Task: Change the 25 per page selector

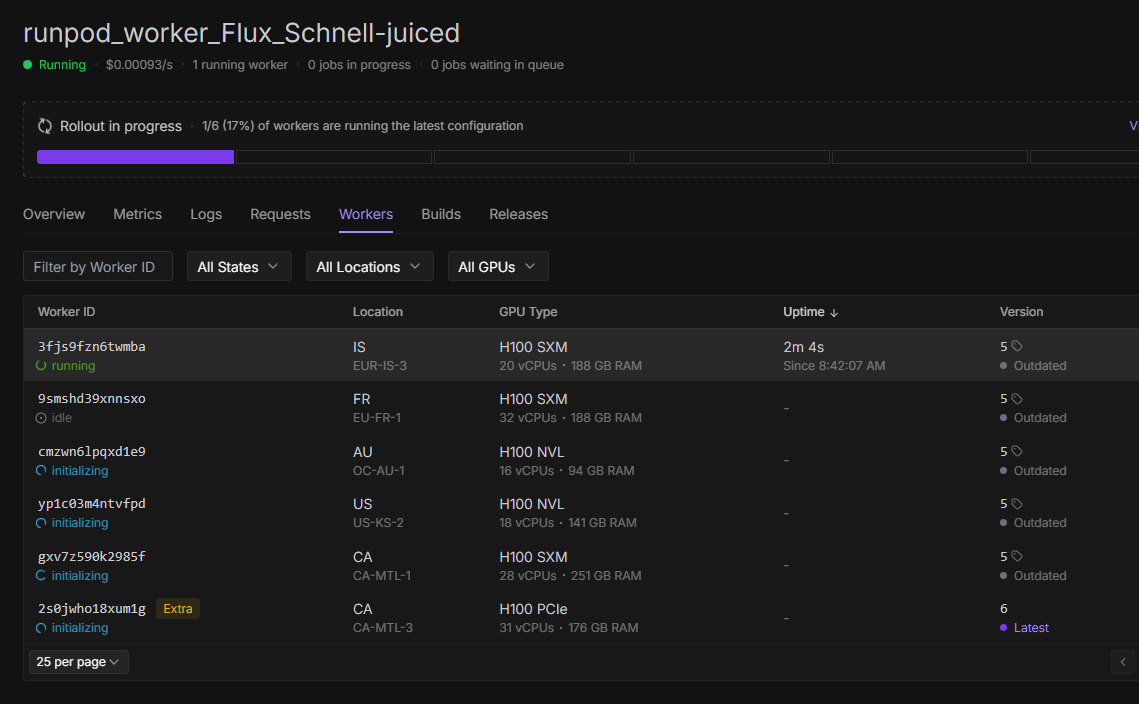Action: click(78, 662)
